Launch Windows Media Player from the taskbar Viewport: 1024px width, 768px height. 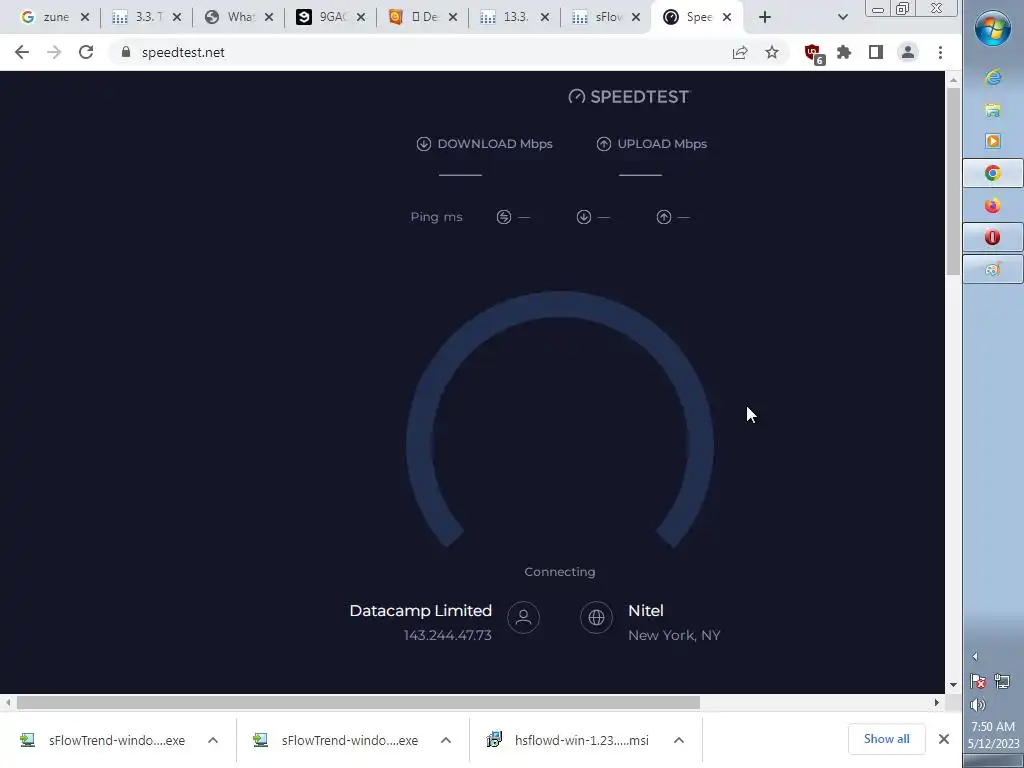(x=993, y=141)
